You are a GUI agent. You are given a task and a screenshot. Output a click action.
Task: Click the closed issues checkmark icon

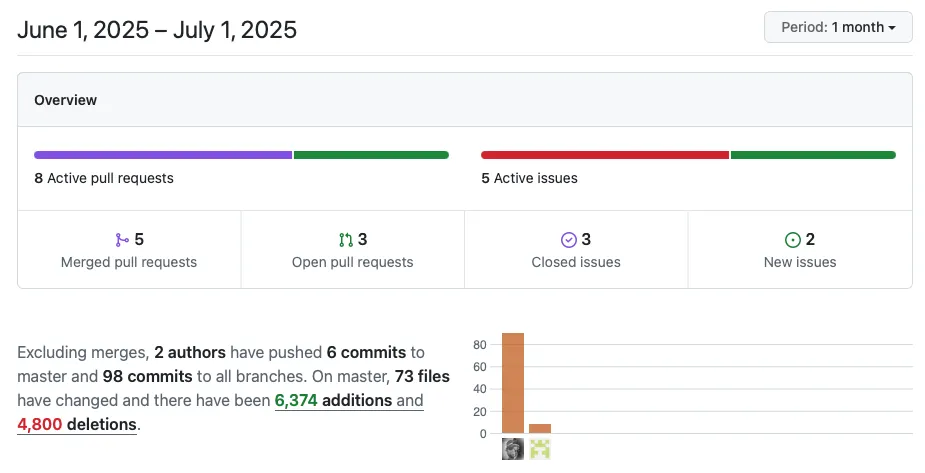569,239
